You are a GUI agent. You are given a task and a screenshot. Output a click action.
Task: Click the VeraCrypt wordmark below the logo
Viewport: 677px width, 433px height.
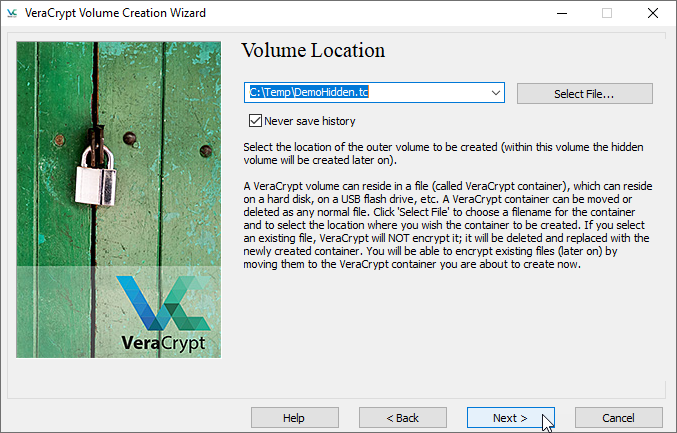[x=163, y=343]
